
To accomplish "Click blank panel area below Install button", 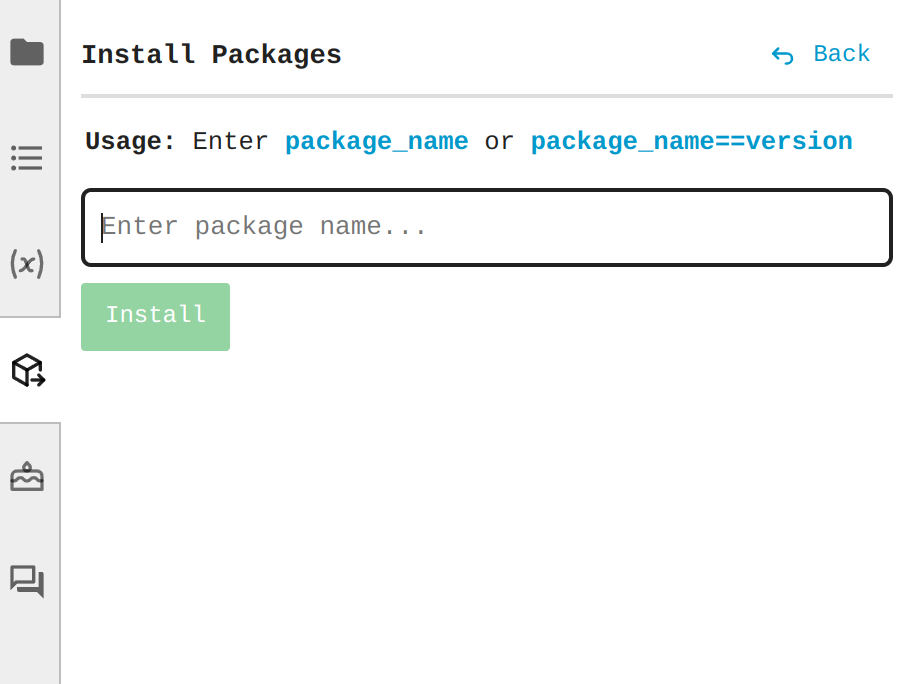I will click(486, 500).
